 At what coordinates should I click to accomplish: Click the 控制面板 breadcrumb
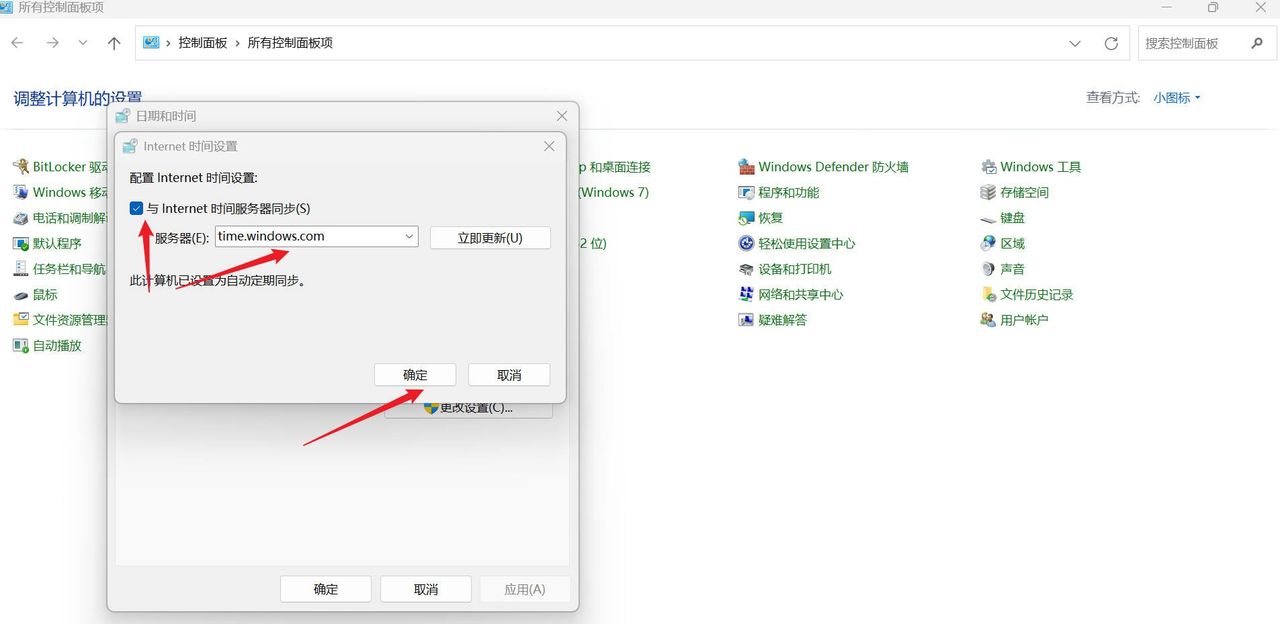click(x=203, y=43)
